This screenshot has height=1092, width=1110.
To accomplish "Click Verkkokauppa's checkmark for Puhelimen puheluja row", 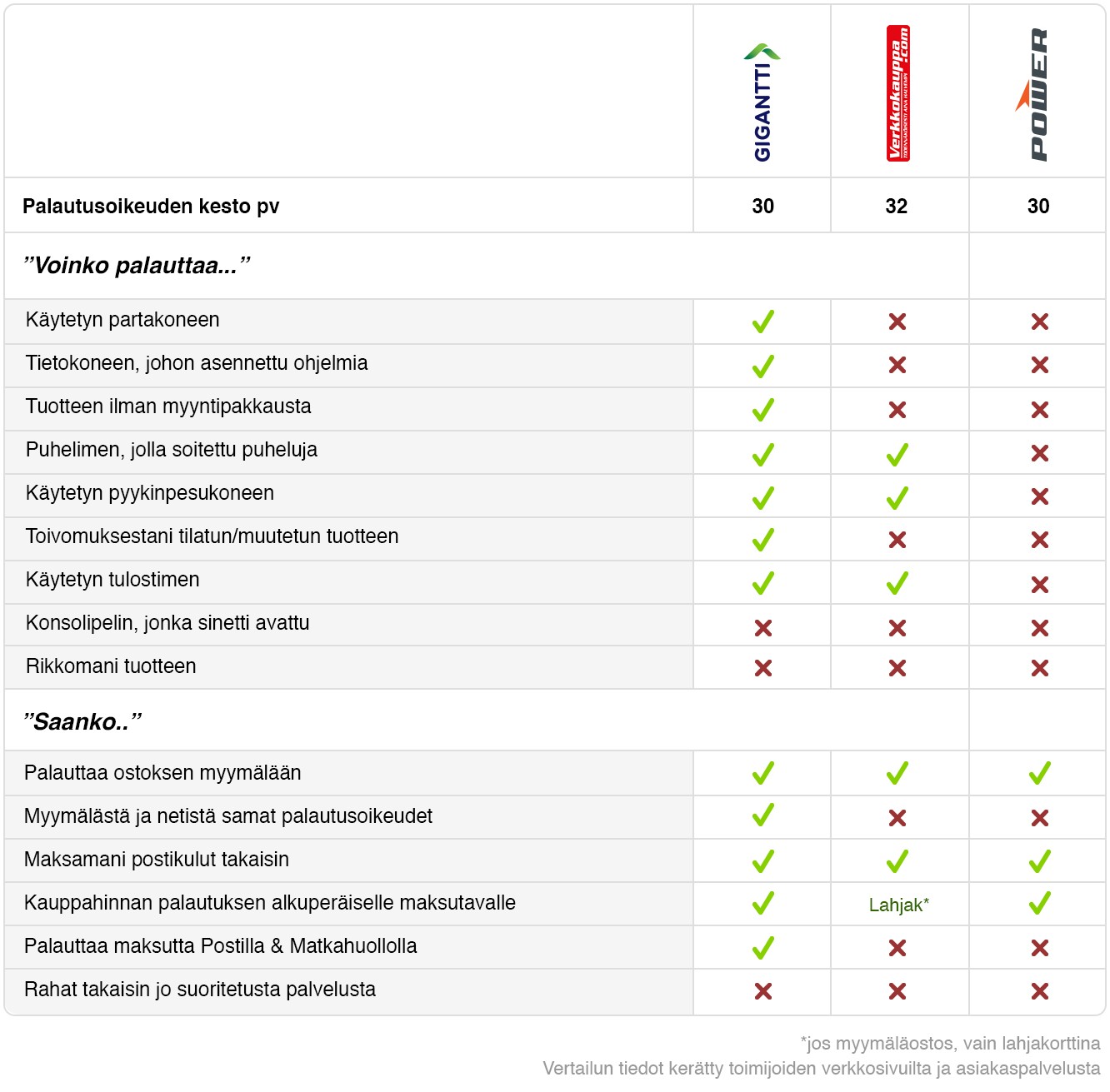I will (897, 455).
